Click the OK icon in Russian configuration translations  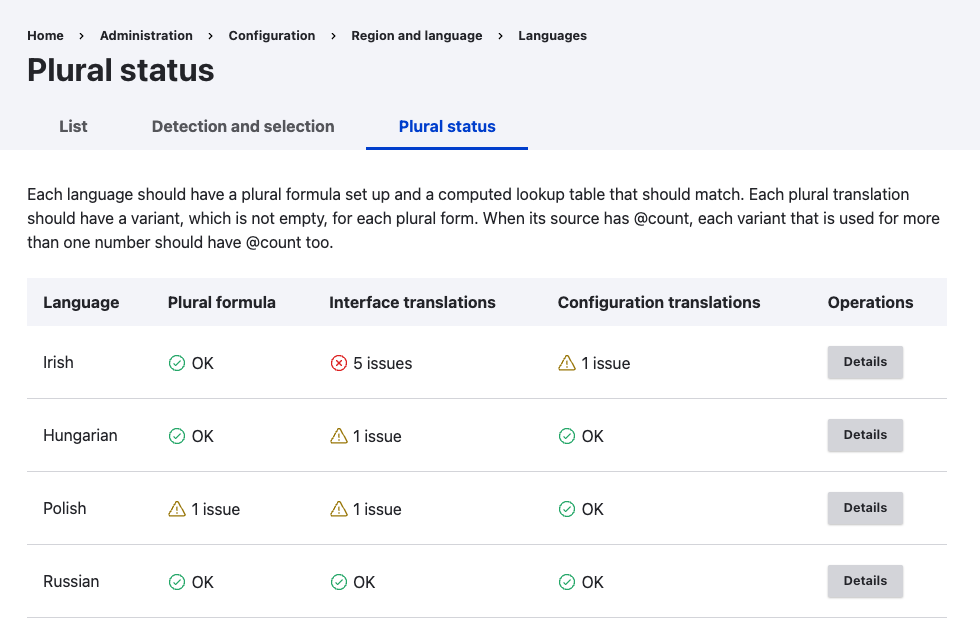[567, 582]
